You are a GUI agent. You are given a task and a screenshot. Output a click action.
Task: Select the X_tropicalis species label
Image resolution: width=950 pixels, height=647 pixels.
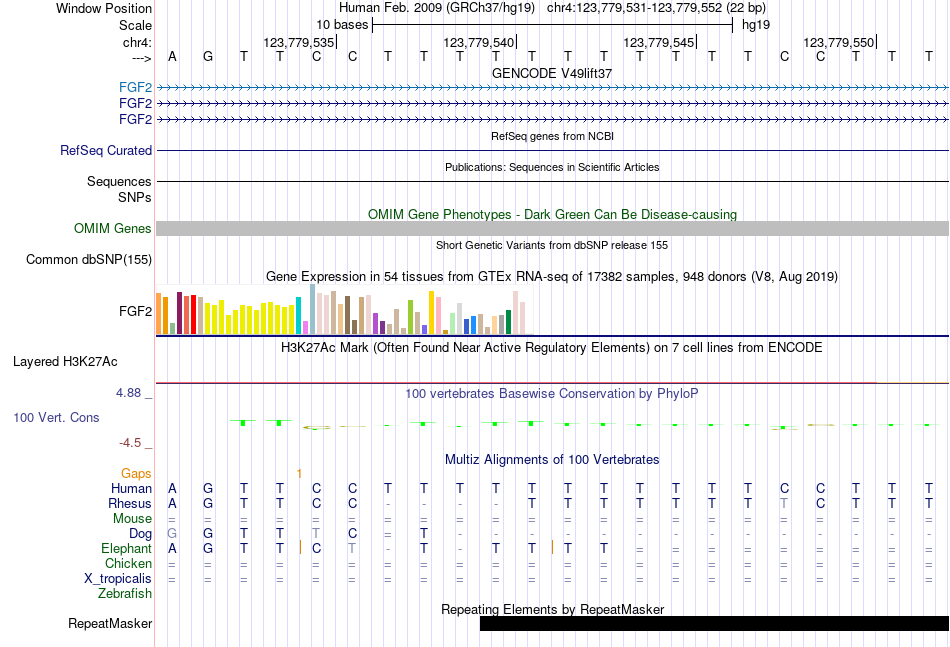click(x=118, y=579)
